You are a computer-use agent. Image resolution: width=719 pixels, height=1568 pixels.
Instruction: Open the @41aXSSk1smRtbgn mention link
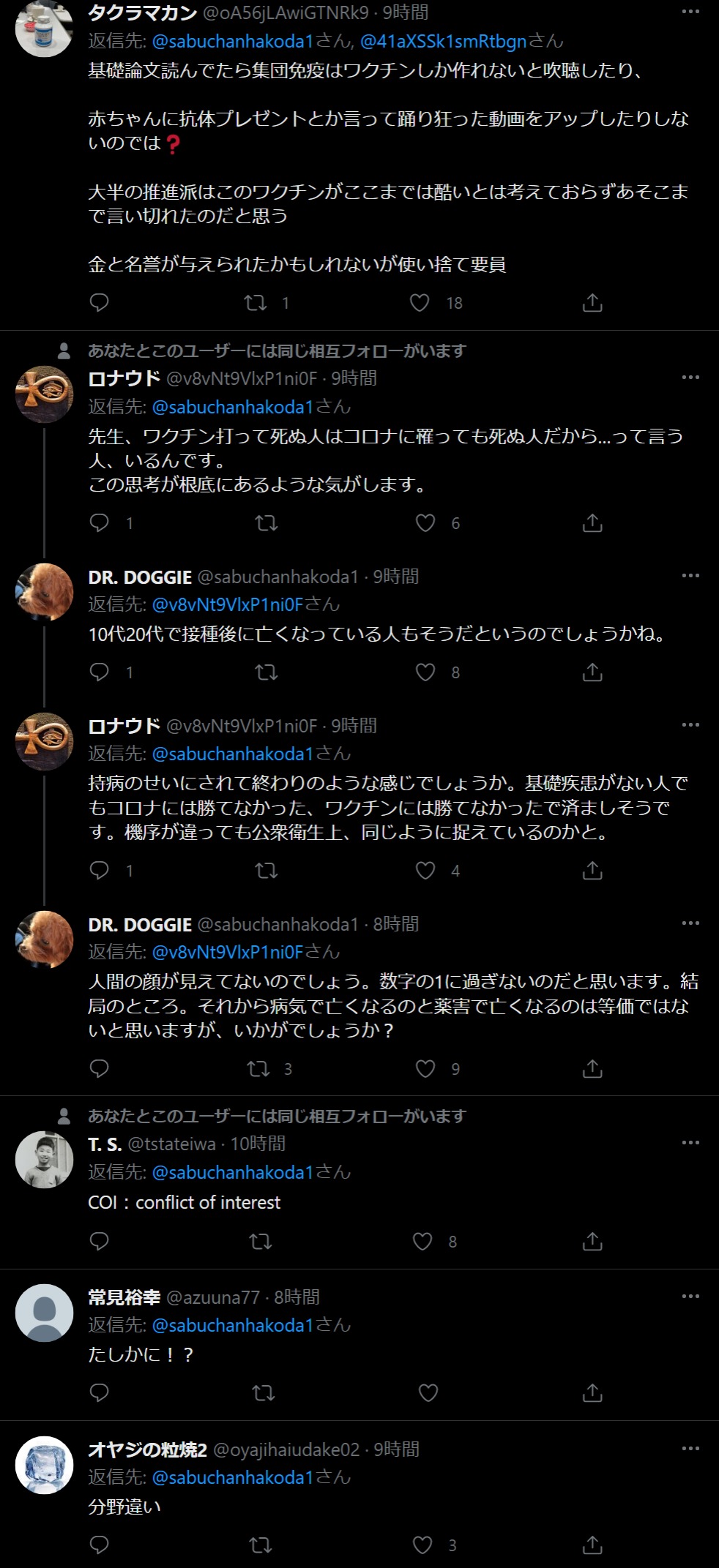click(443, 41)
